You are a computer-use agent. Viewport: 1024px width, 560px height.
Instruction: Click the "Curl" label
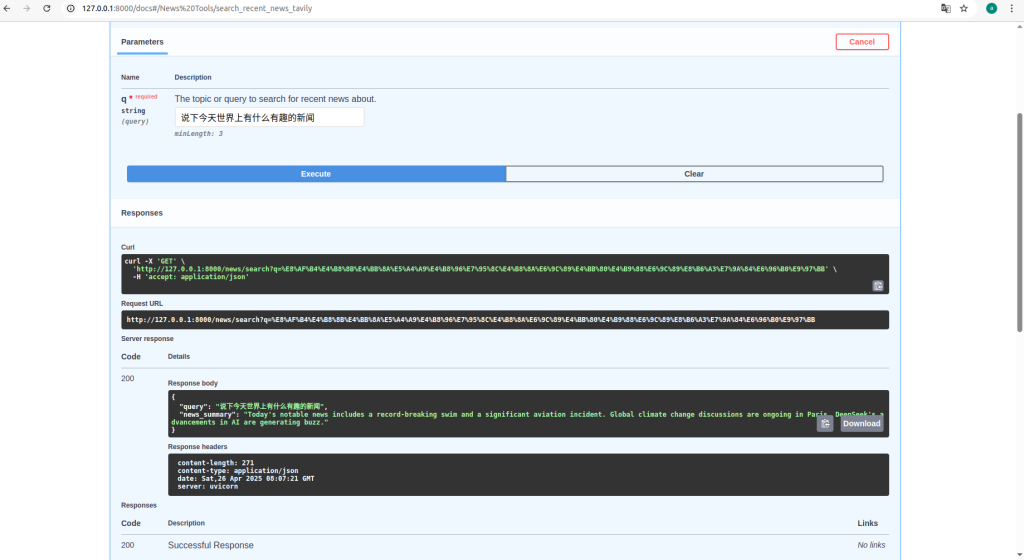click(x=127, y=247)
